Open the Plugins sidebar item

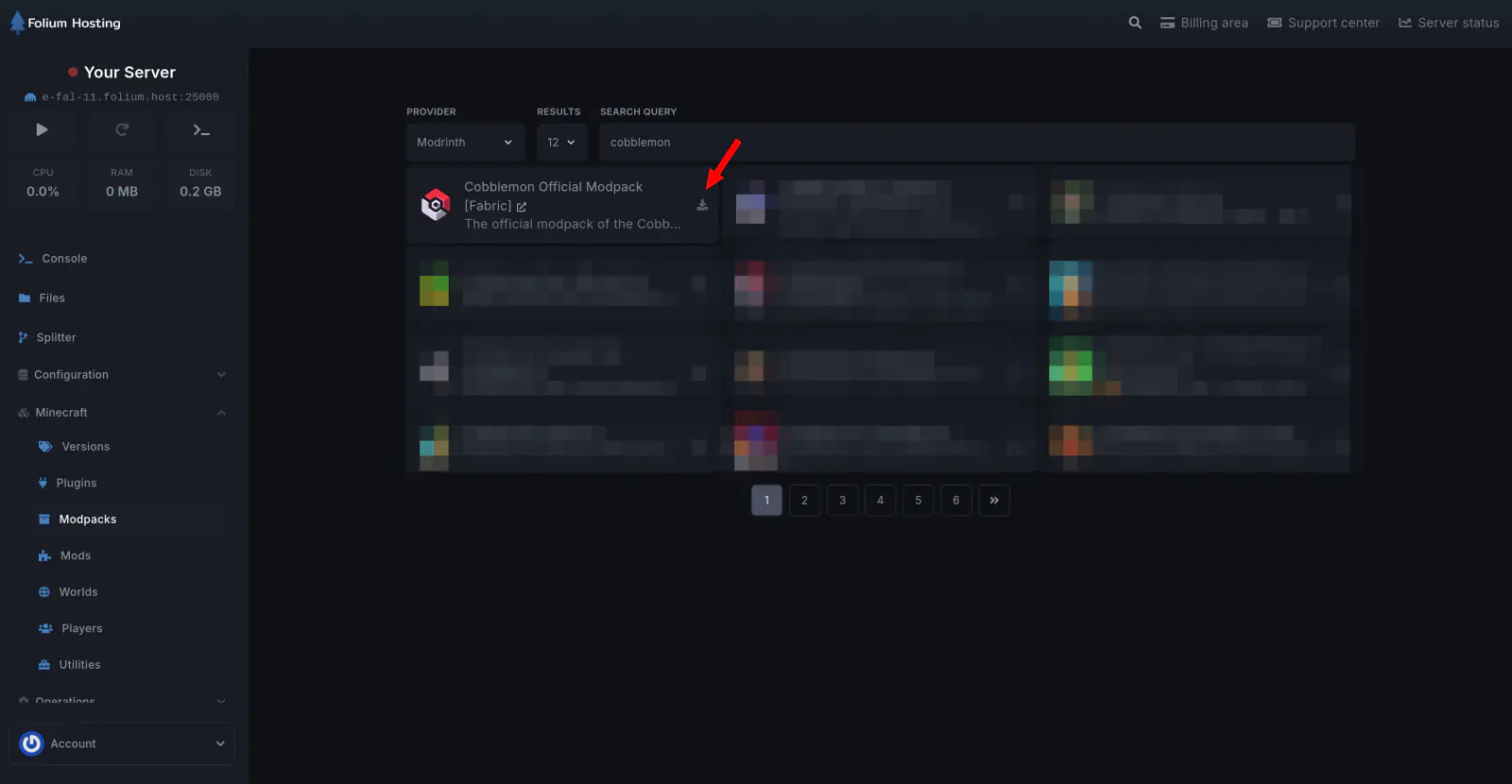[x=77, y=484]
